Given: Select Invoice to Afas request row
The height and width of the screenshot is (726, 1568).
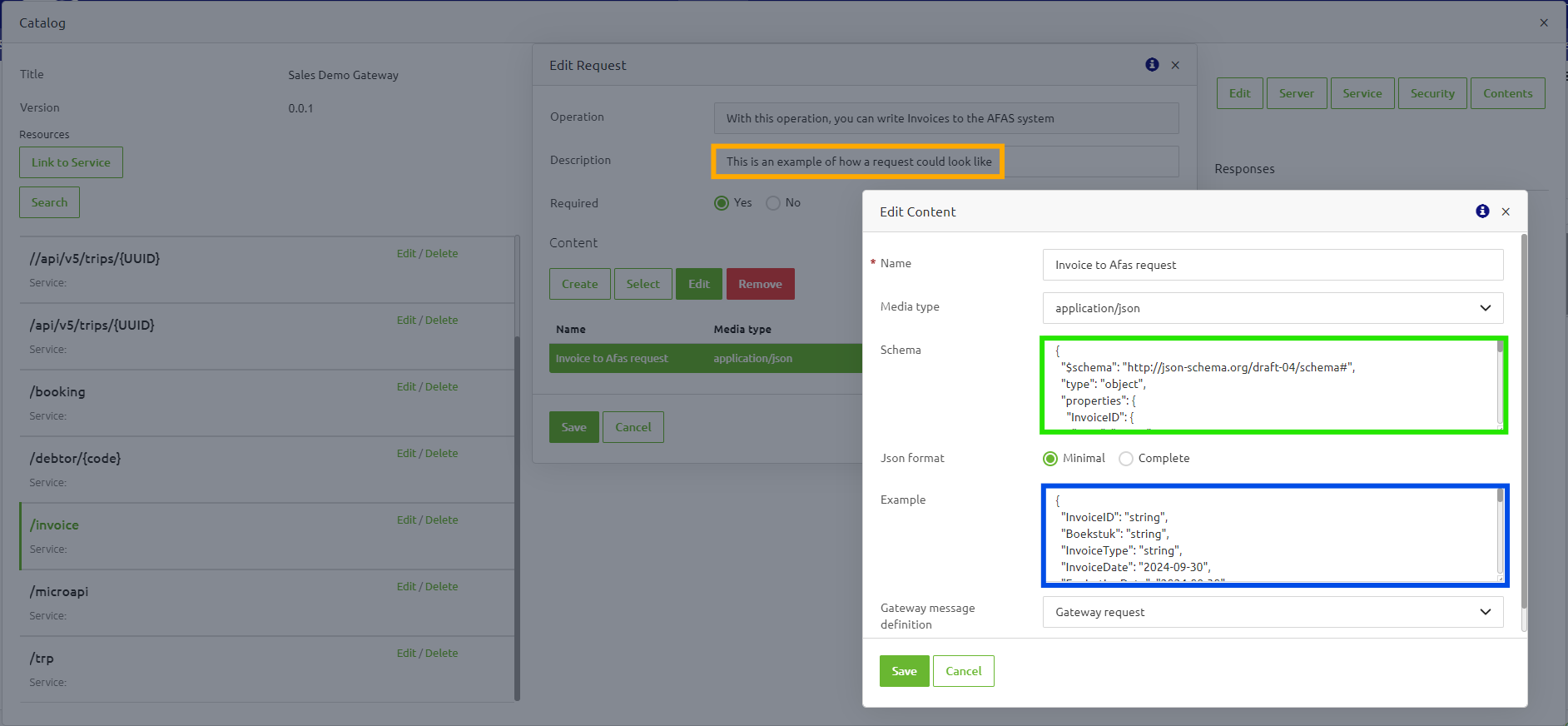Looking at the screenshot, I should pyautogui.click(x=705, y=358).
